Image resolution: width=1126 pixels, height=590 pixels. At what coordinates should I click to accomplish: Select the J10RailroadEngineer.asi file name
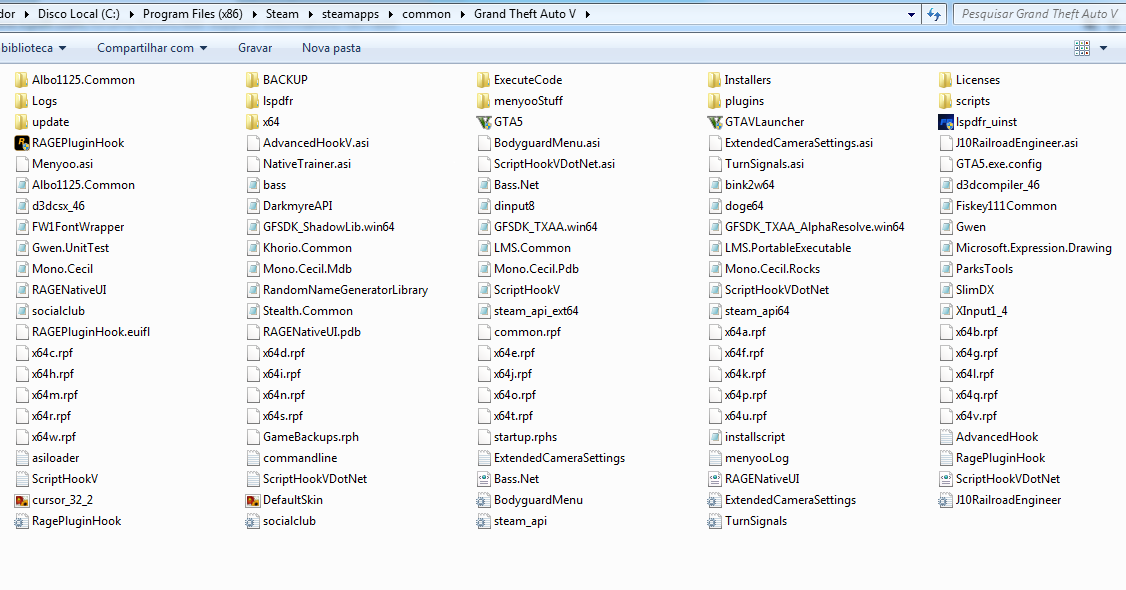(x=1017, y=143)
